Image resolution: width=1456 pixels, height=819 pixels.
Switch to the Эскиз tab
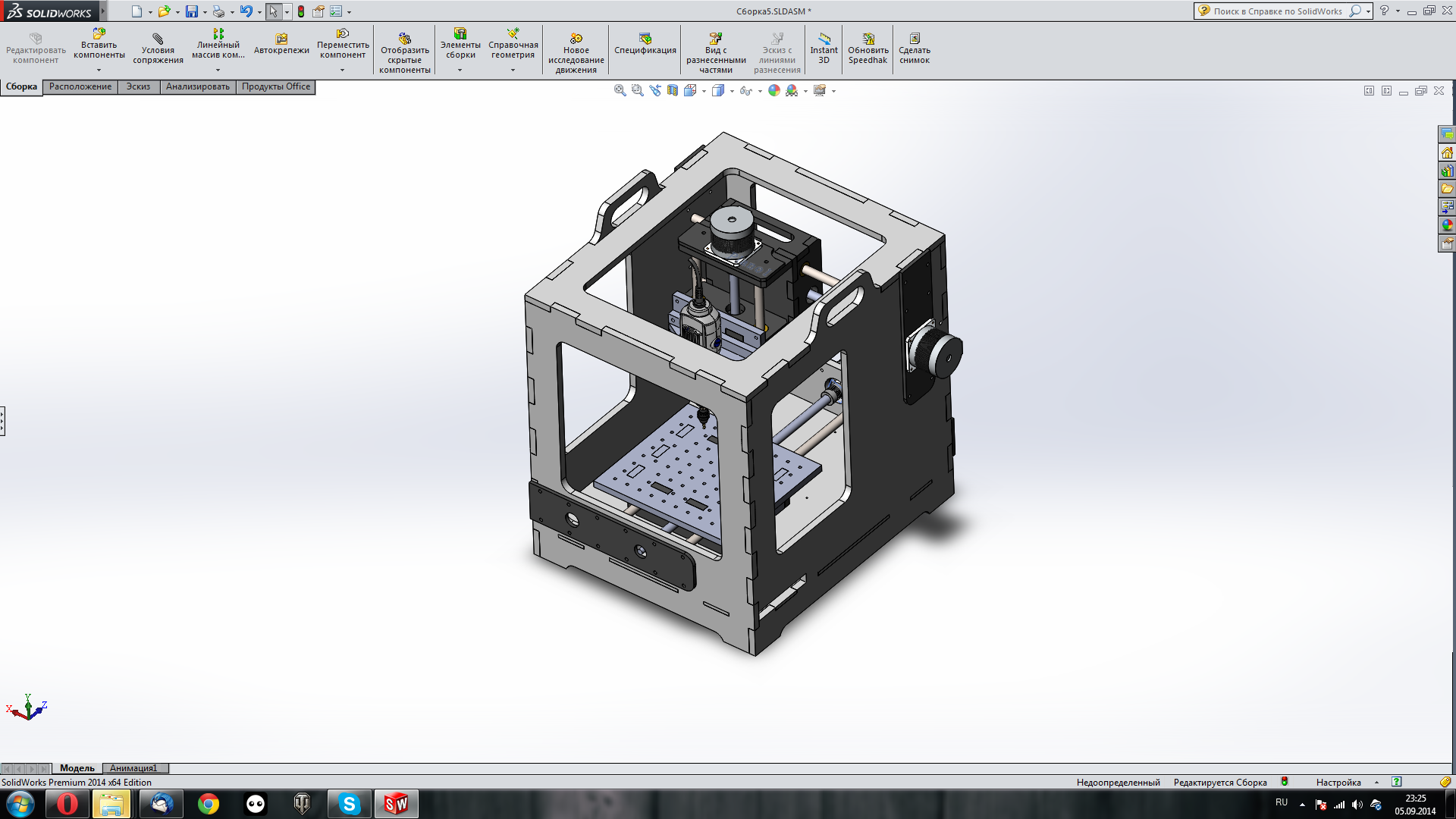coord(138,86)
